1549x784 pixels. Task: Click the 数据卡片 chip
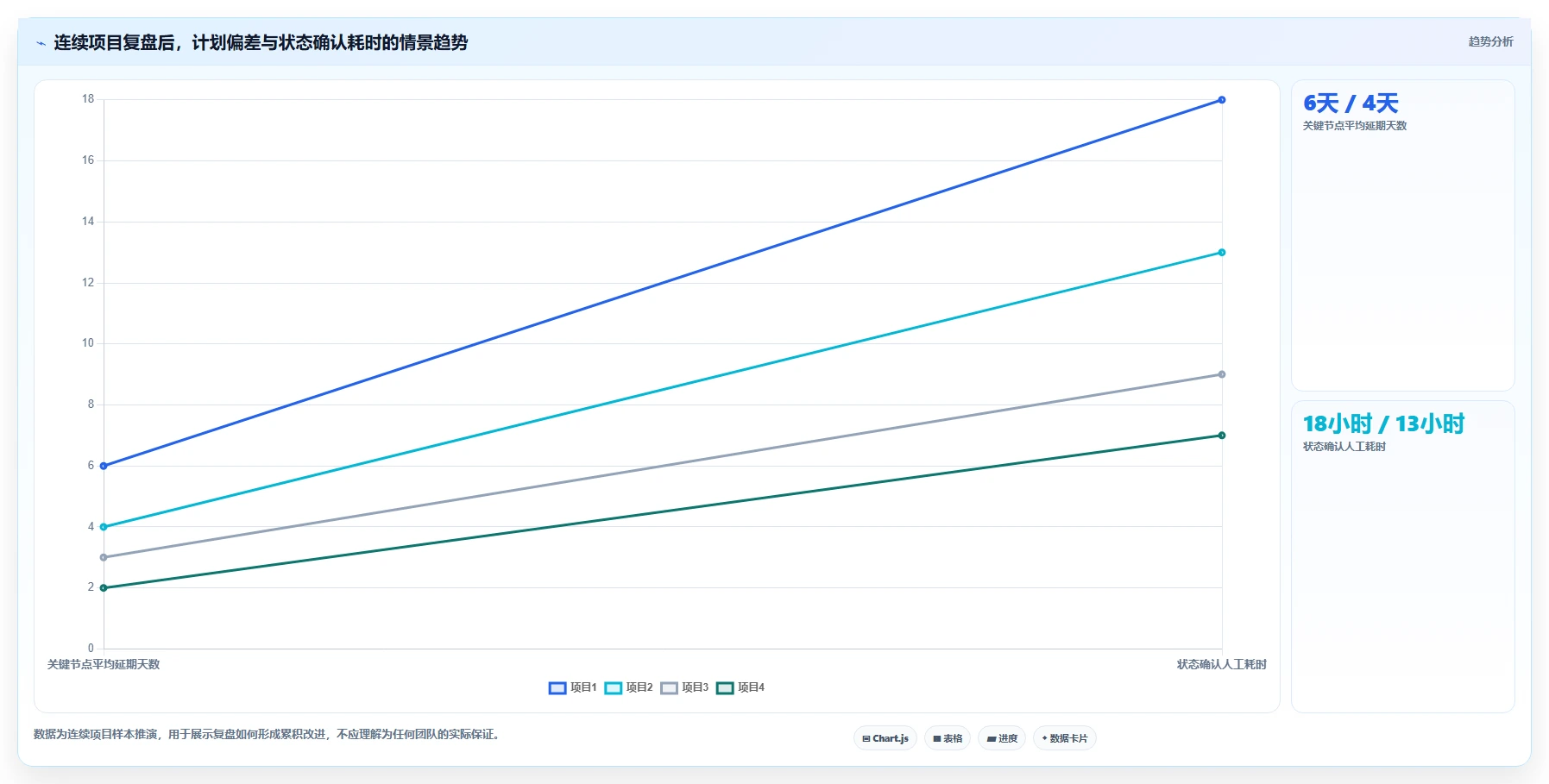1065,738
